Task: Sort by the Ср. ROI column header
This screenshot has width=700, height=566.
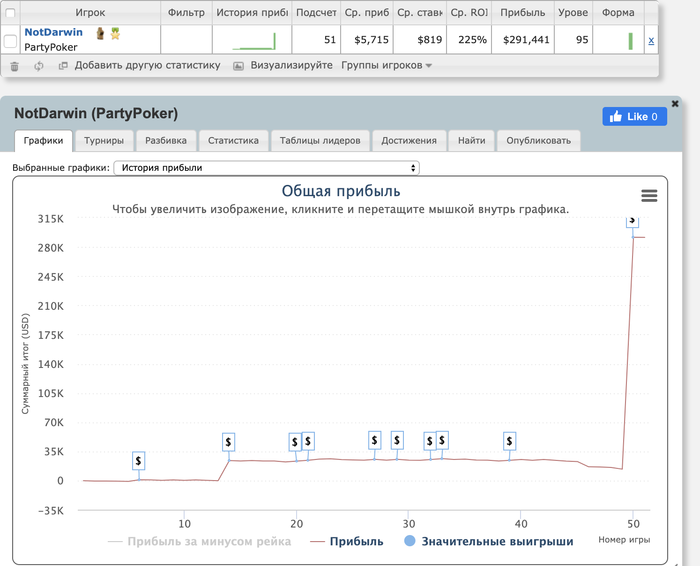Action: [x=469, y=12]
